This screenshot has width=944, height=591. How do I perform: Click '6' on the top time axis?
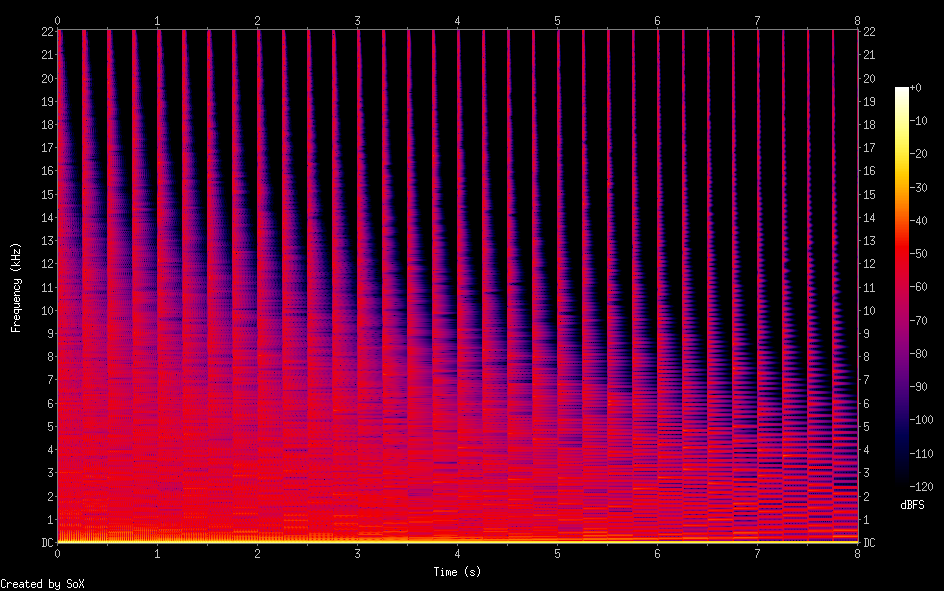657,21
